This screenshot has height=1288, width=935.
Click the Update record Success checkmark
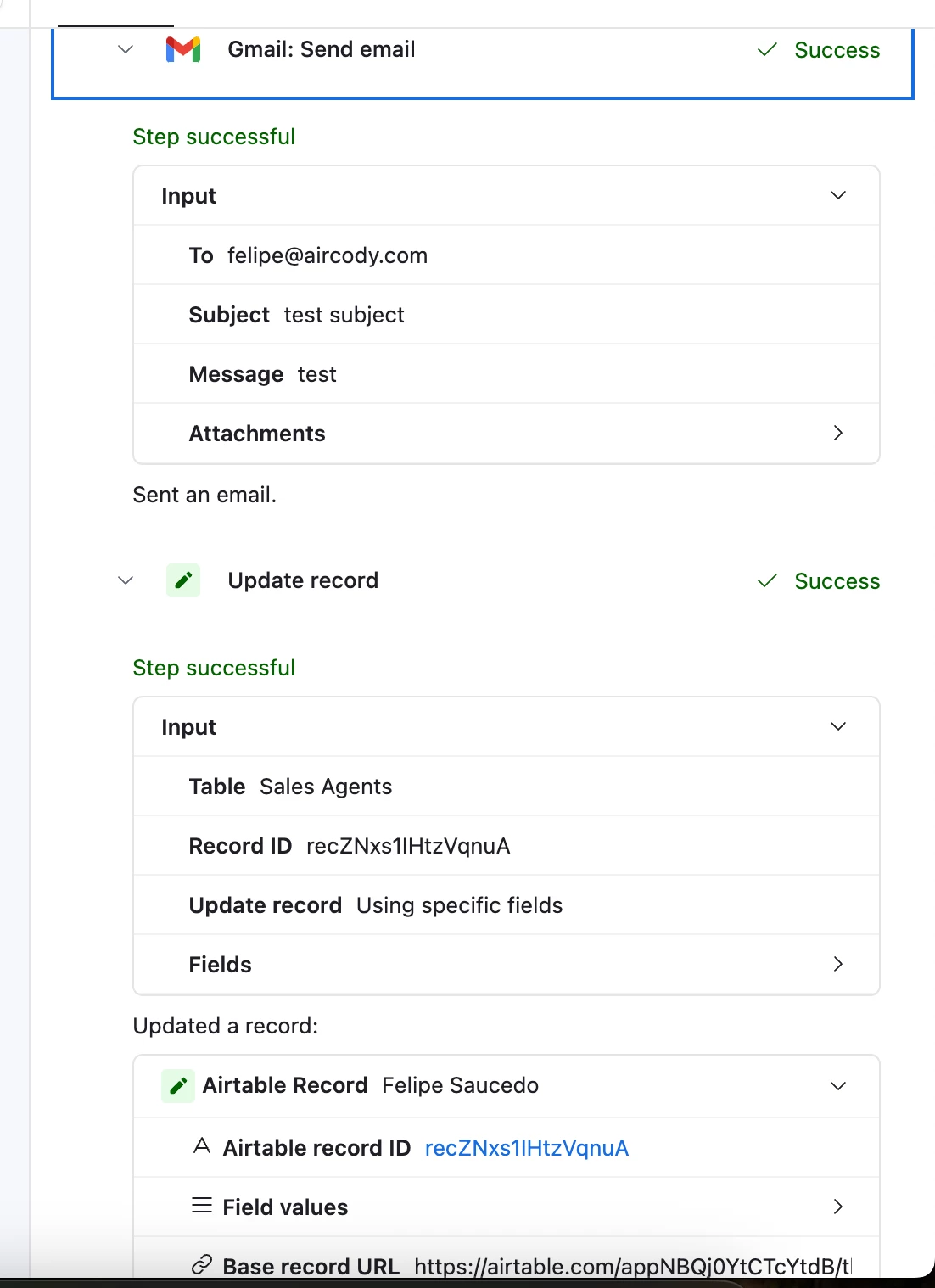click(767, 581)
